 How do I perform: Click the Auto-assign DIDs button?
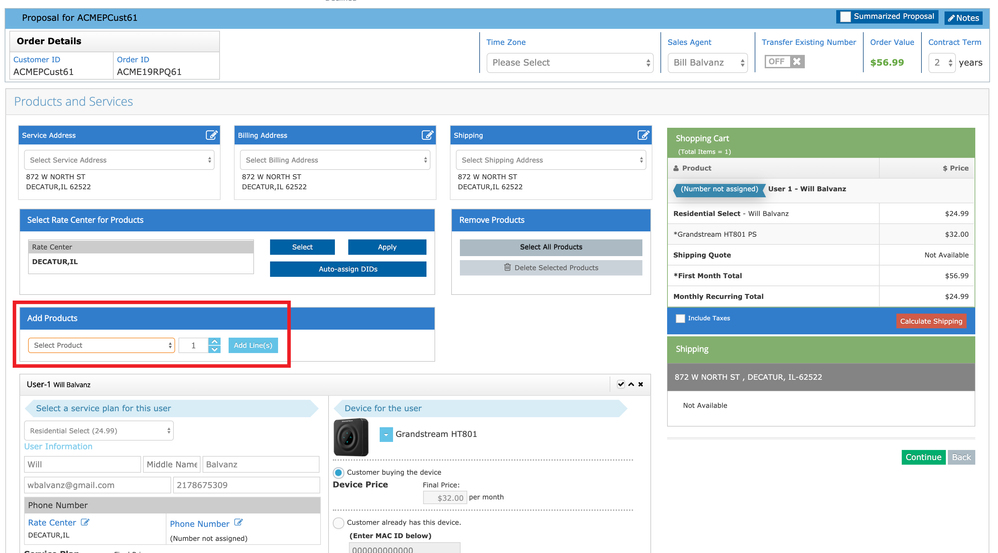[348, 269]
